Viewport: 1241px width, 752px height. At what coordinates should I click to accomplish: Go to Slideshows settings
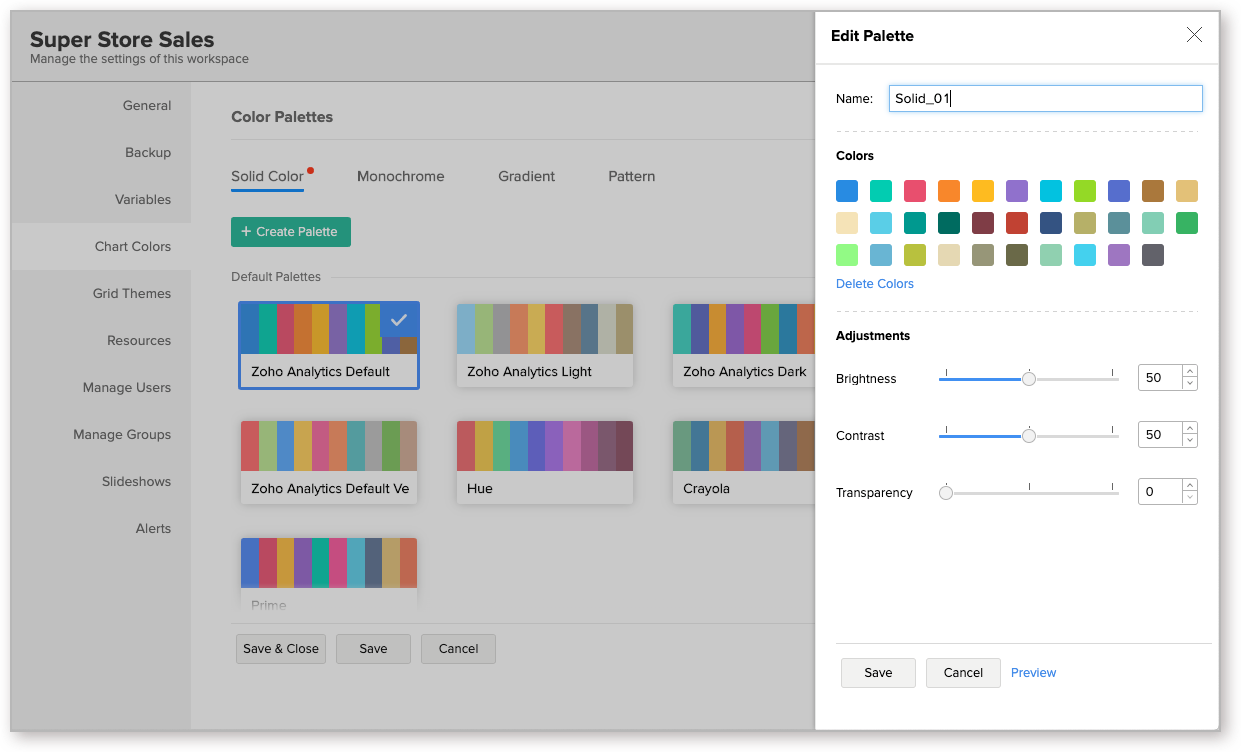tap(101, 482)
